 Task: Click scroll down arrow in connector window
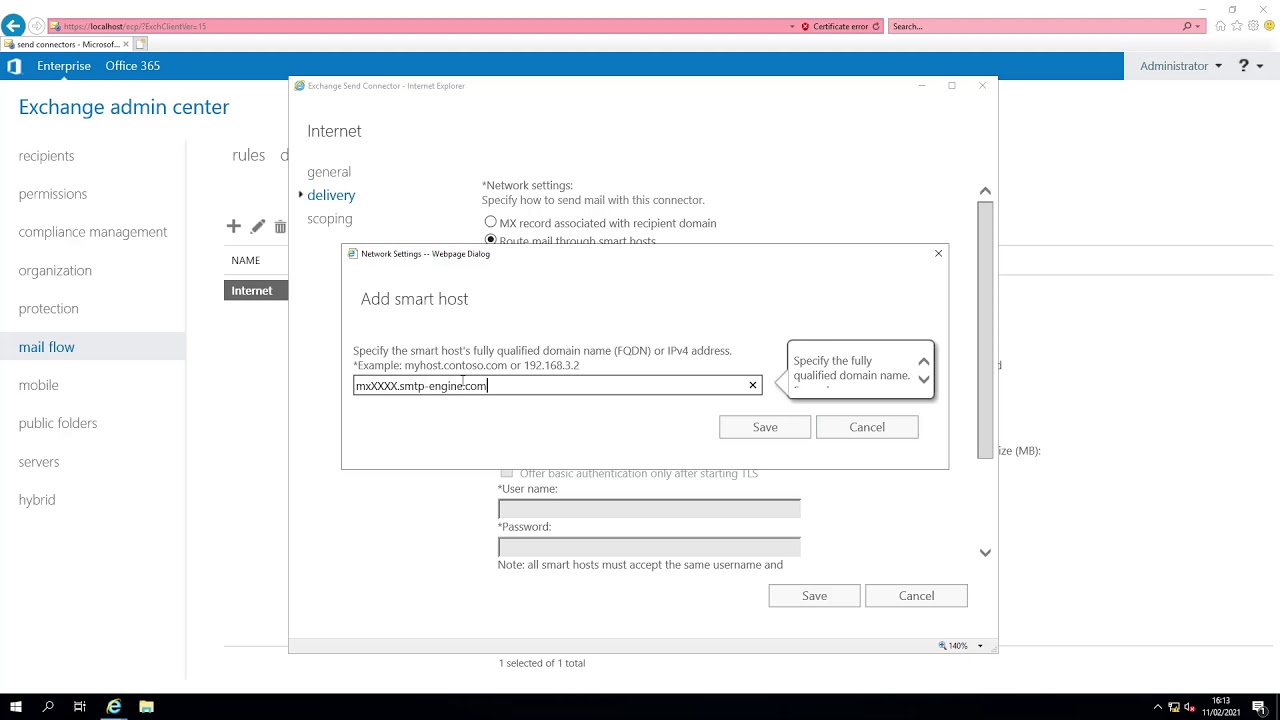tap(985, 552)
